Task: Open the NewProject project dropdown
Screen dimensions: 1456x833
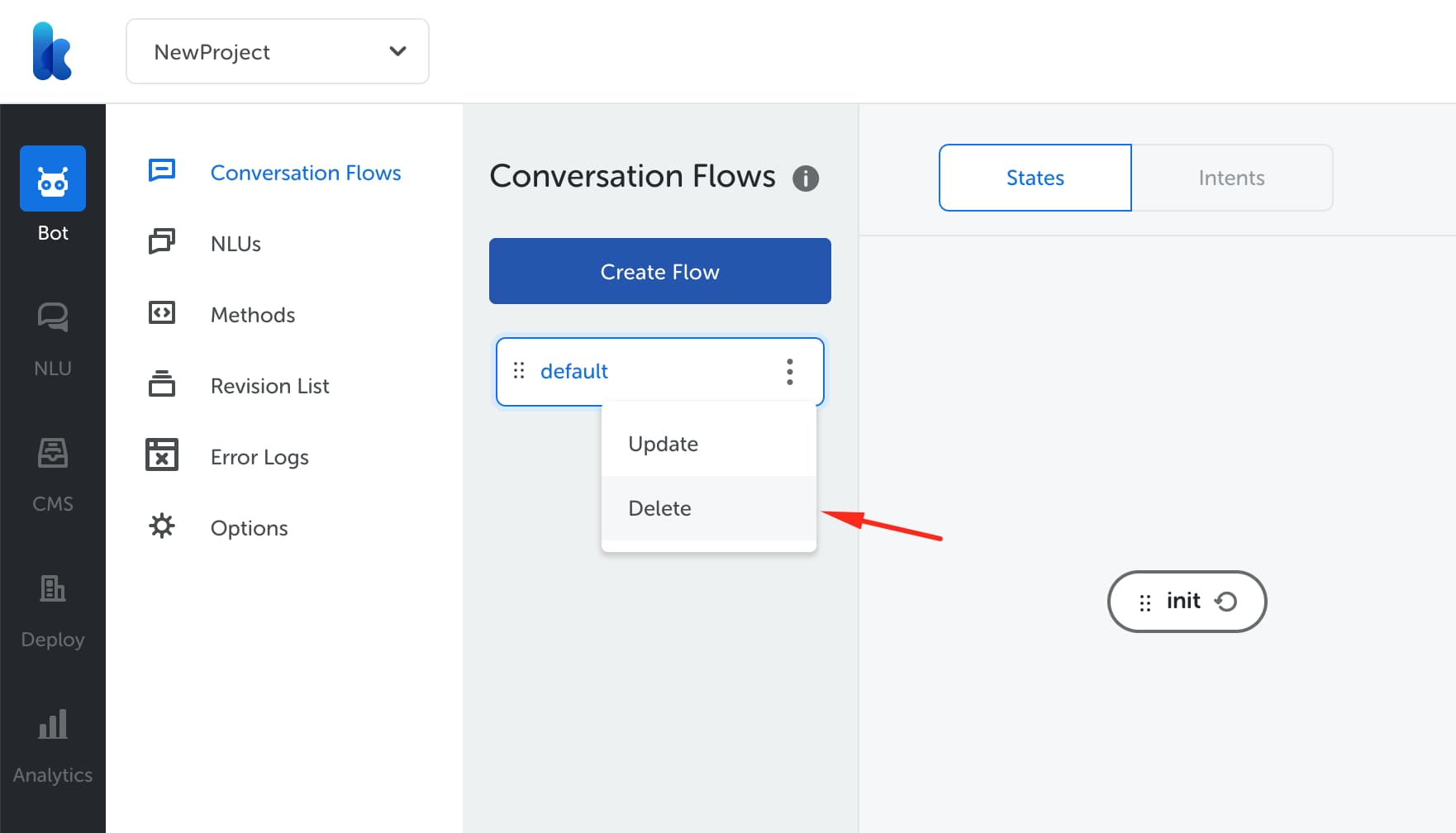Action: click(278, 52)
